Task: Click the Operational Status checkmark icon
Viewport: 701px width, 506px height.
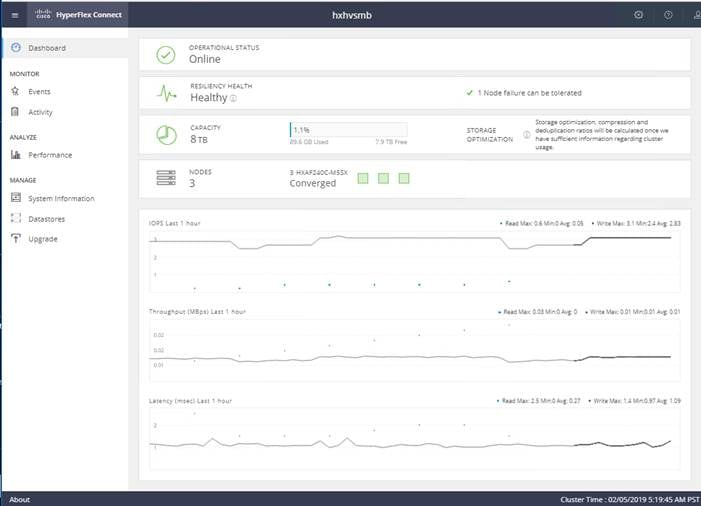Action: [x=166, y=55]
